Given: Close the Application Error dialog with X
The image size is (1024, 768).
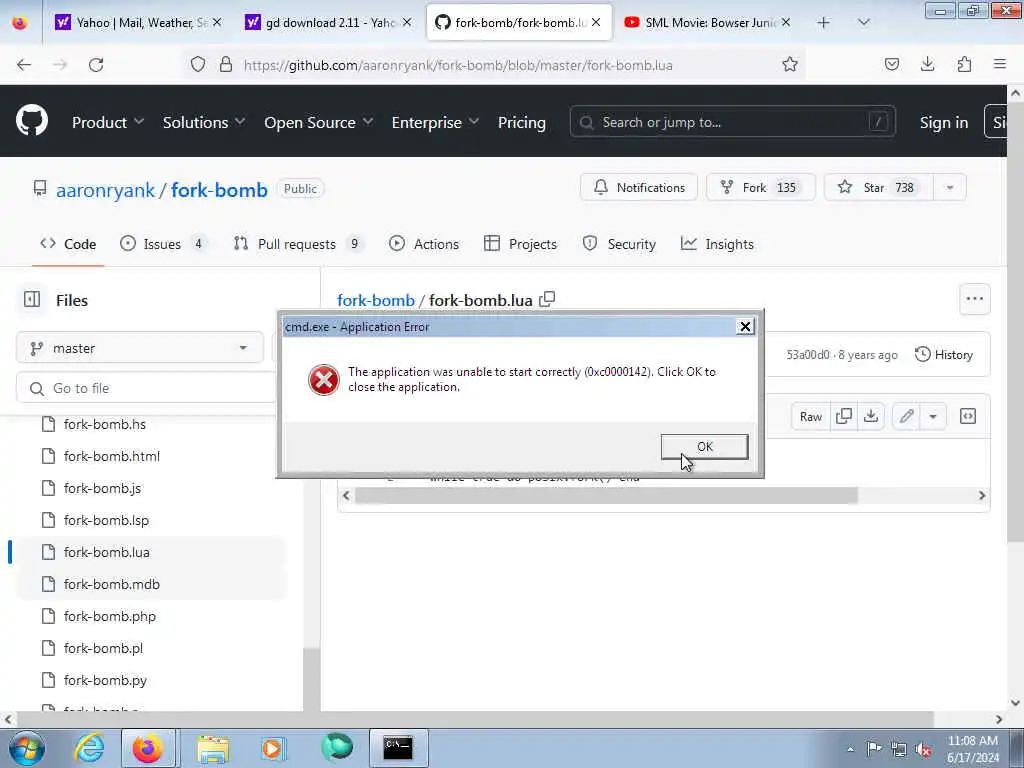Looking at the screenshot, I should pyautogui.click(x=745, y=327).
